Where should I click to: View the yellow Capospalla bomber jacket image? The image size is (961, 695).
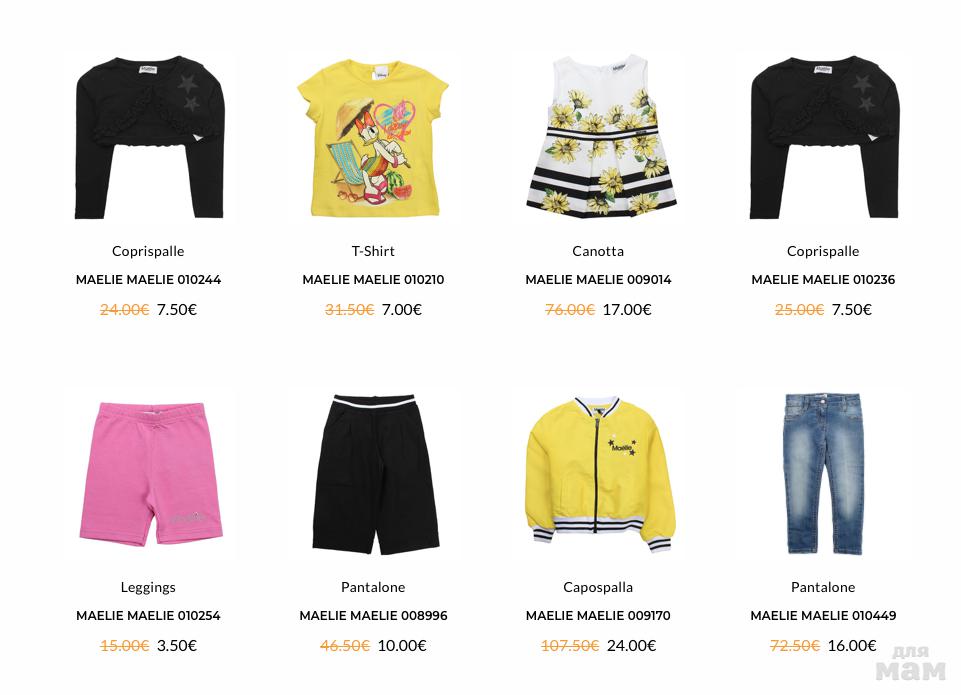[598, 474]
